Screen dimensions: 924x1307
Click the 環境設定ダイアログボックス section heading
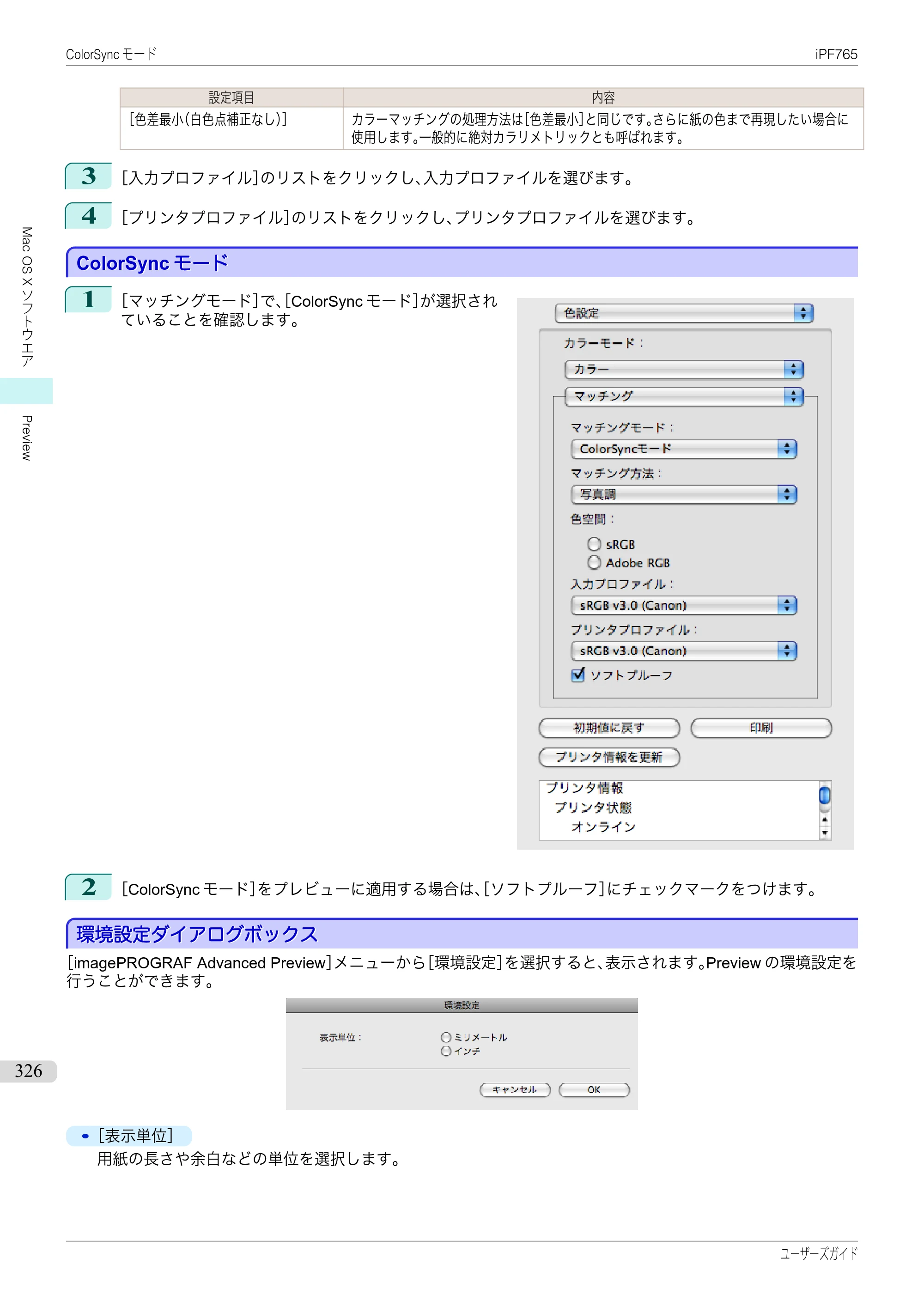pos(197,934)
